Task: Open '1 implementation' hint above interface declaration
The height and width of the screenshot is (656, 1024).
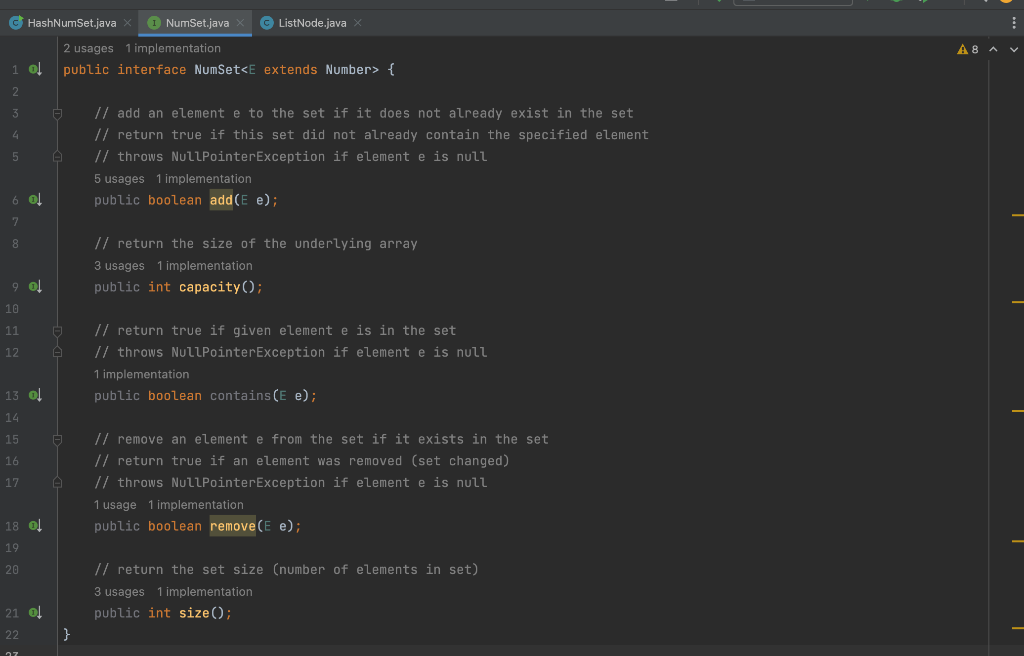Action: 173,48
